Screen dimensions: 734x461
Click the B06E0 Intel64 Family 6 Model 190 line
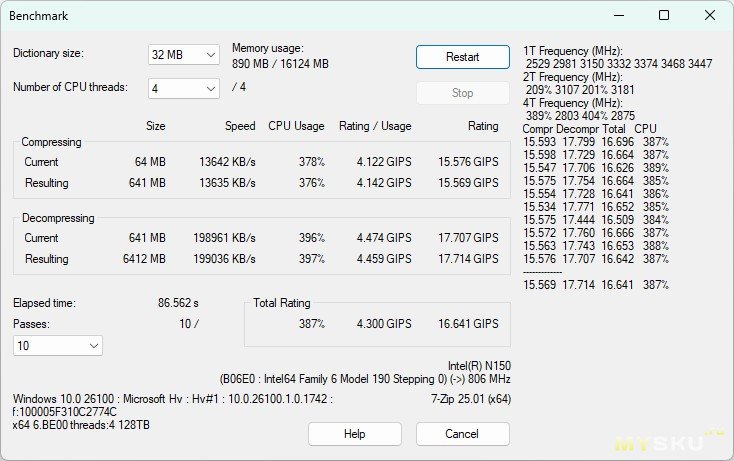click(x=365, y=379)
